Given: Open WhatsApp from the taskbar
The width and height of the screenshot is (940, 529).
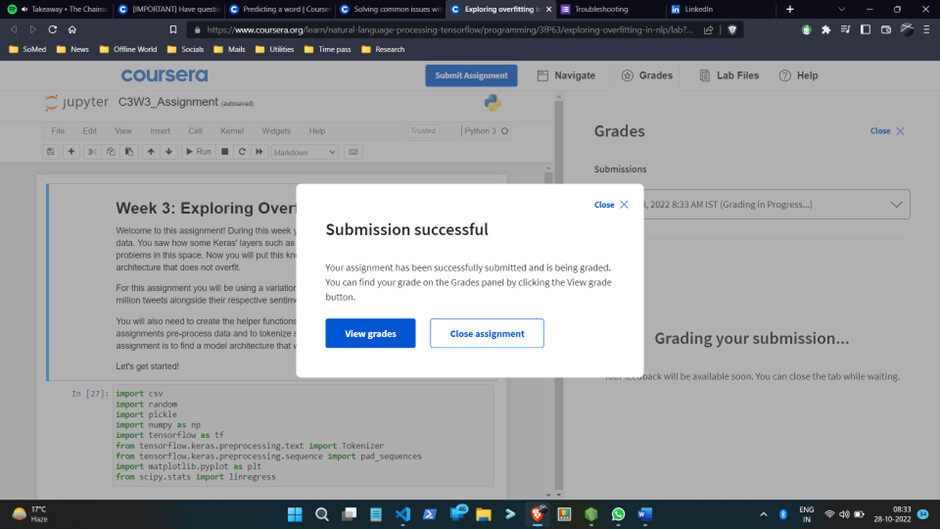Looking at the screenshot, I should pyautogui.click(x=618, y=514).
